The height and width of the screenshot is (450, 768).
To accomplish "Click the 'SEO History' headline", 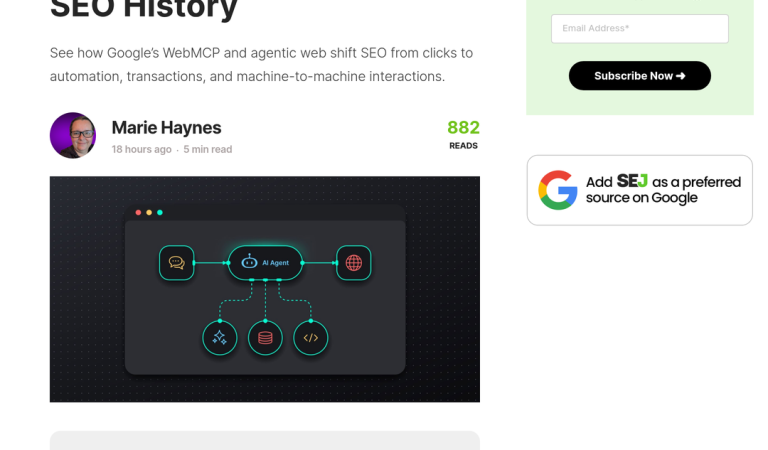I will pos(144,9).
